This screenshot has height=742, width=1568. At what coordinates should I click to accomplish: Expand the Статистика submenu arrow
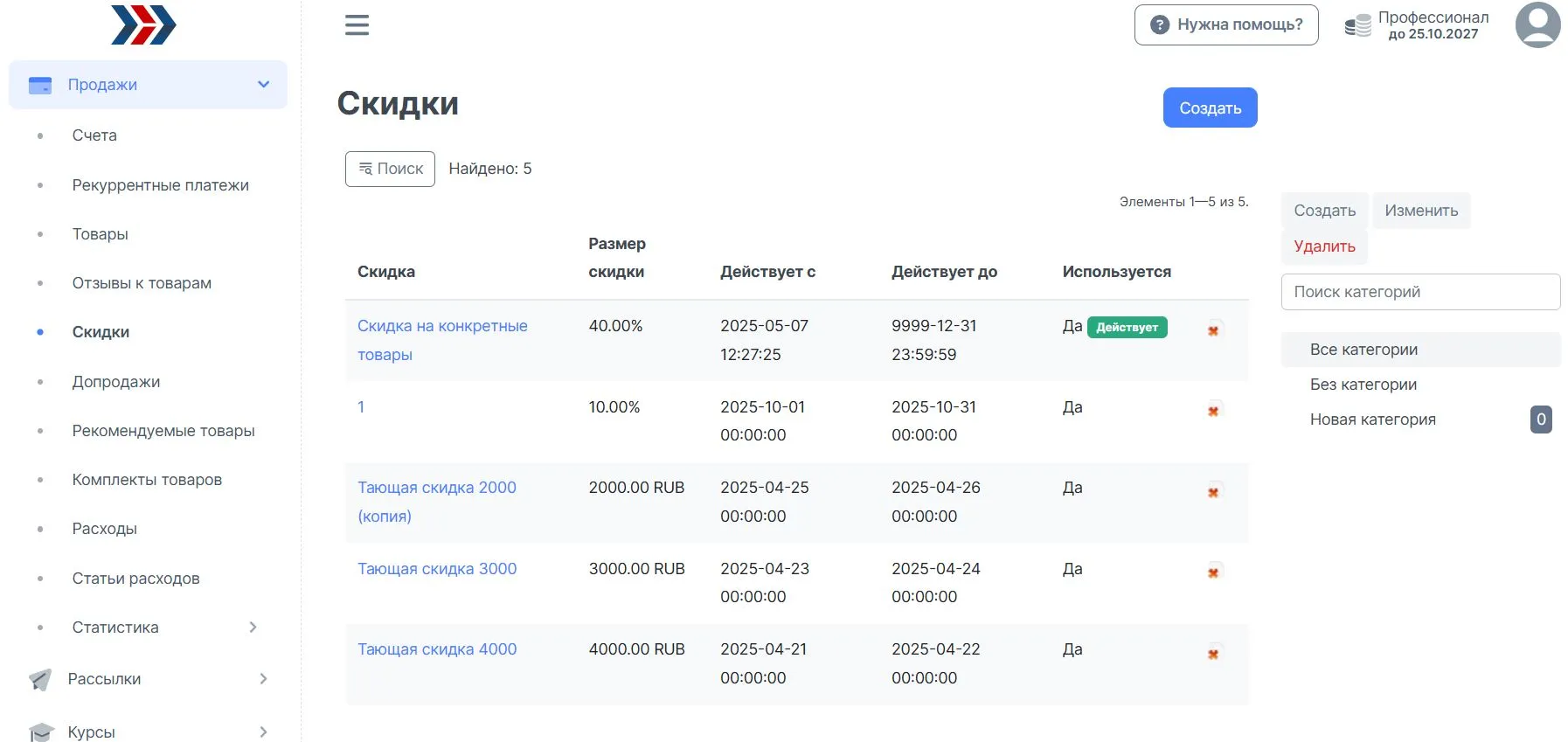[253, 627]
